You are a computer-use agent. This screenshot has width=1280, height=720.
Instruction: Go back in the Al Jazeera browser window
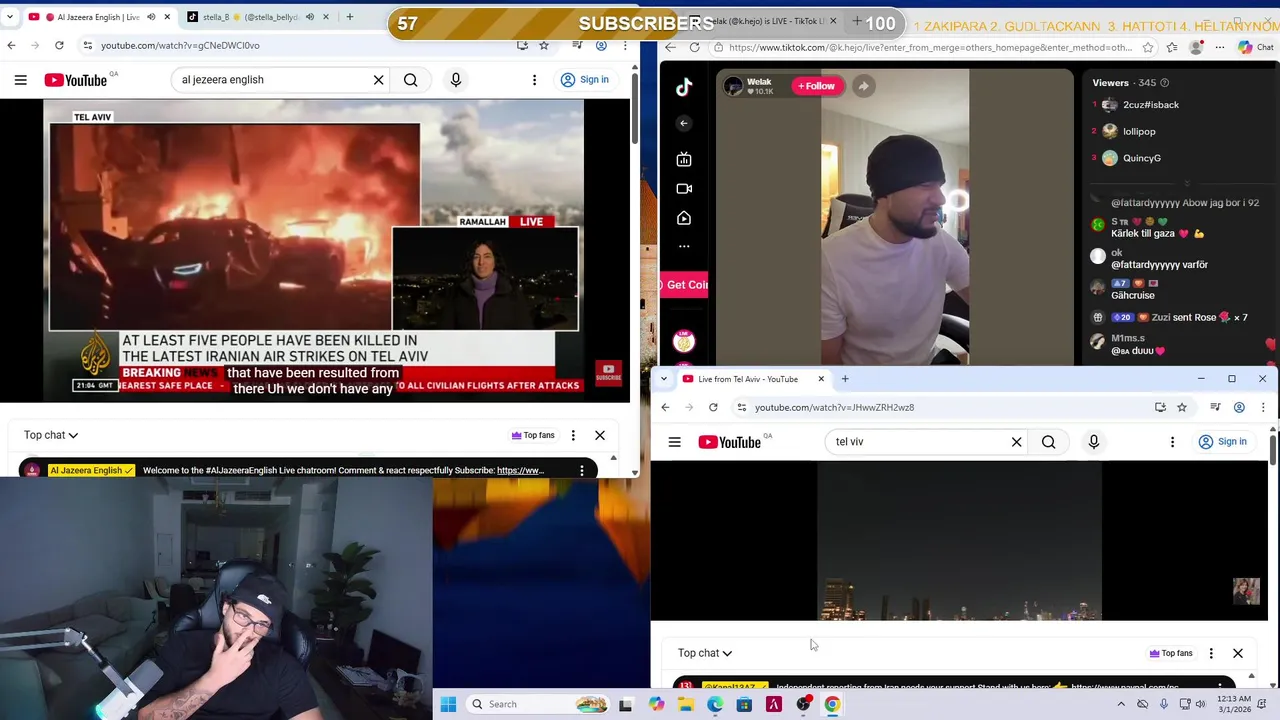[x=11, y=45]
